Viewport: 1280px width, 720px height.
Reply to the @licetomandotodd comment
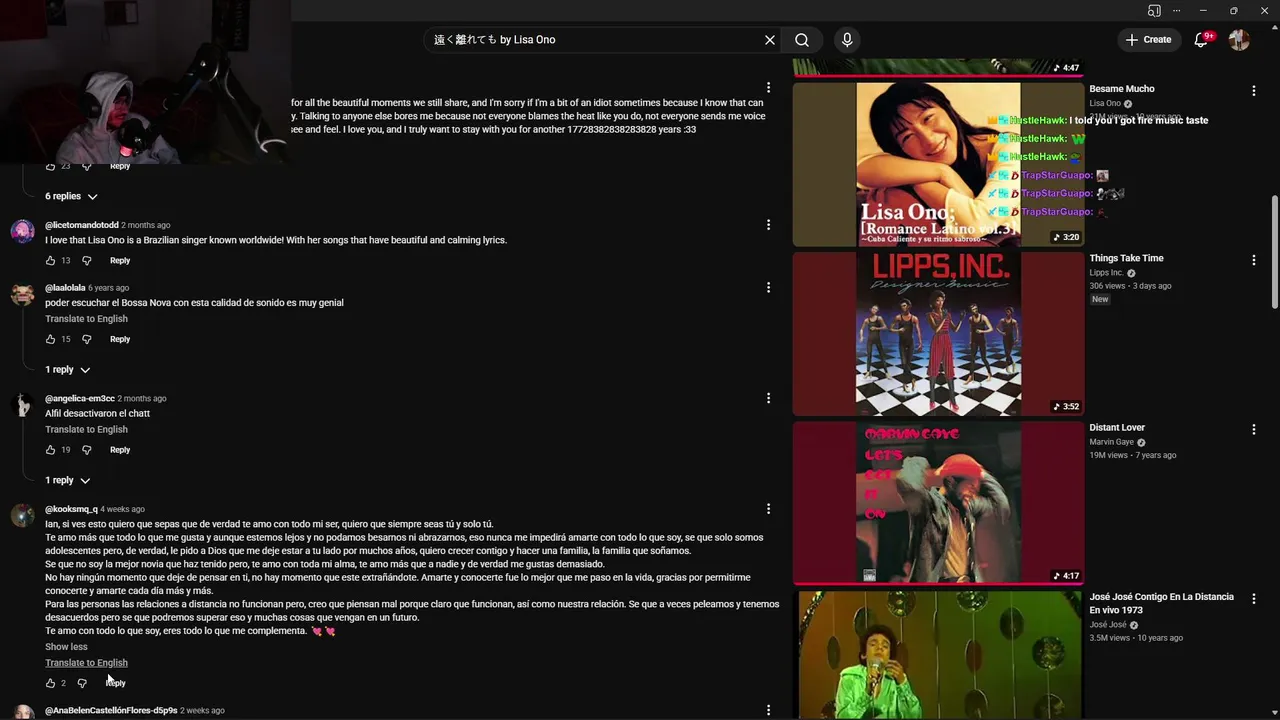point(120,261)
